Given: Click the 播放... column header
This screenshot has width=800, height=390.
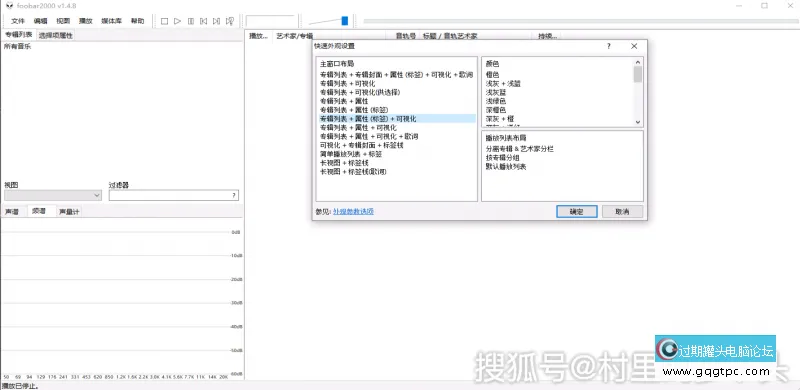Looking at the screenshot, I should click(x=258, y=36).
